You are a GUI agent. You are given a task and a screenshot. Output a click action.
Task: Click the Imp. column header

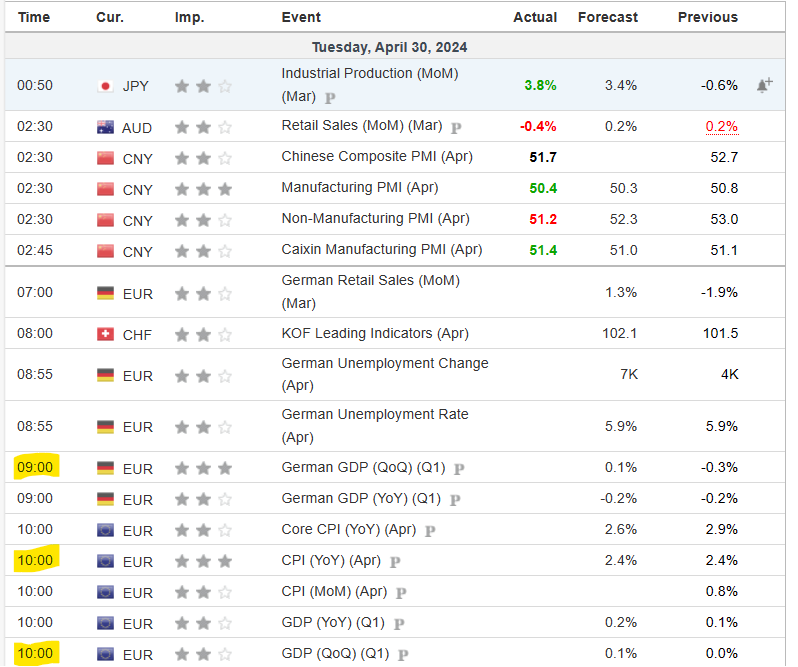click(x=189, y=17)
